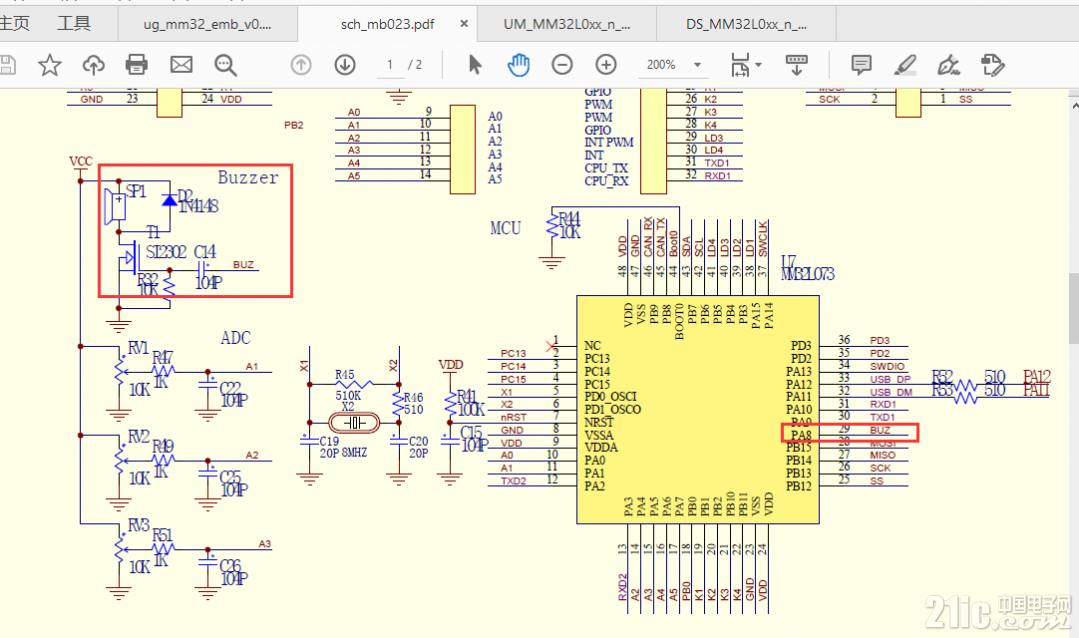Viewport: 1079px width, 638px height.
Task: Click the "nRST" net label
Action: point(513,417)
